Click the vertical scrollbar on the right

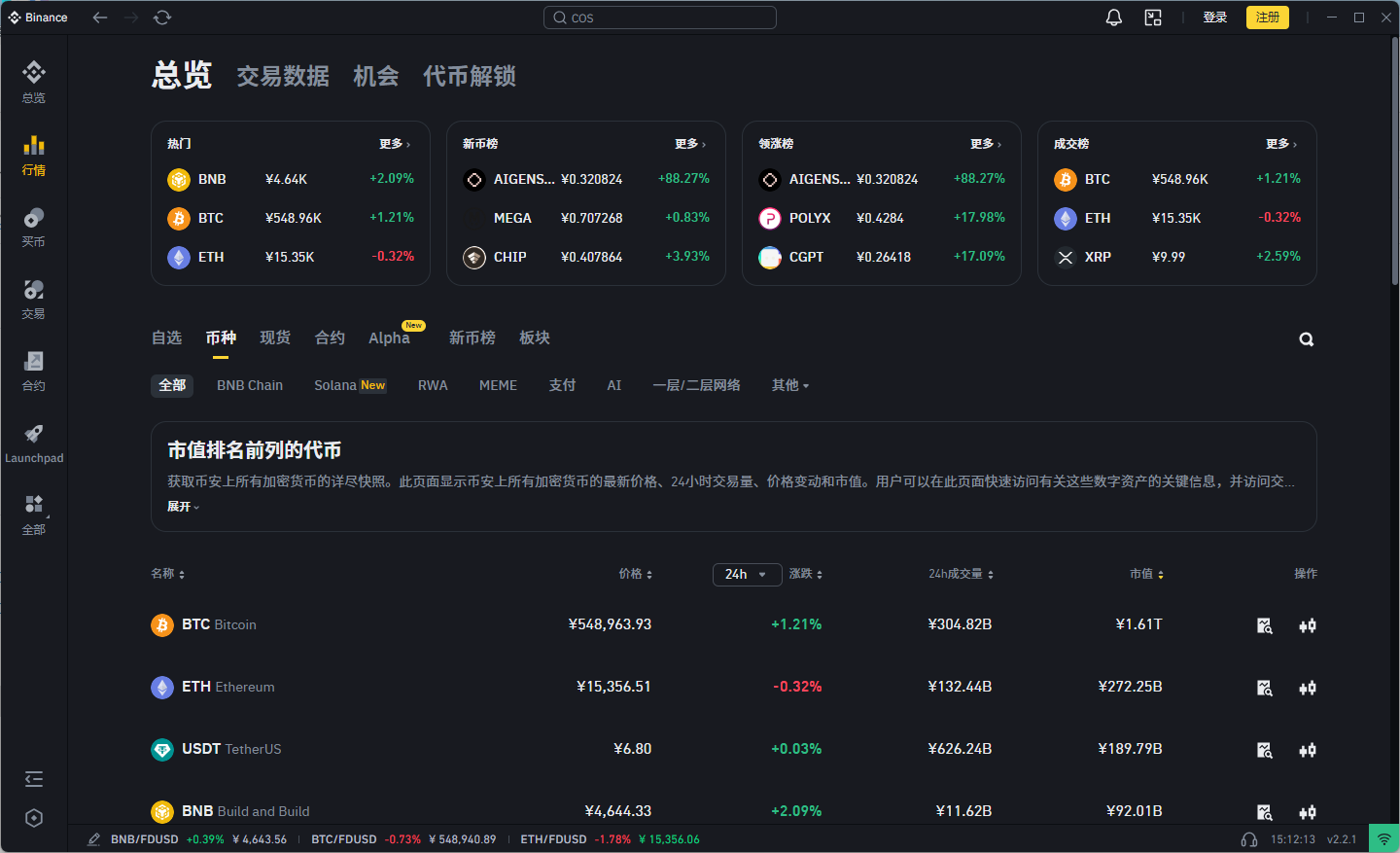tap(1394, 160)
